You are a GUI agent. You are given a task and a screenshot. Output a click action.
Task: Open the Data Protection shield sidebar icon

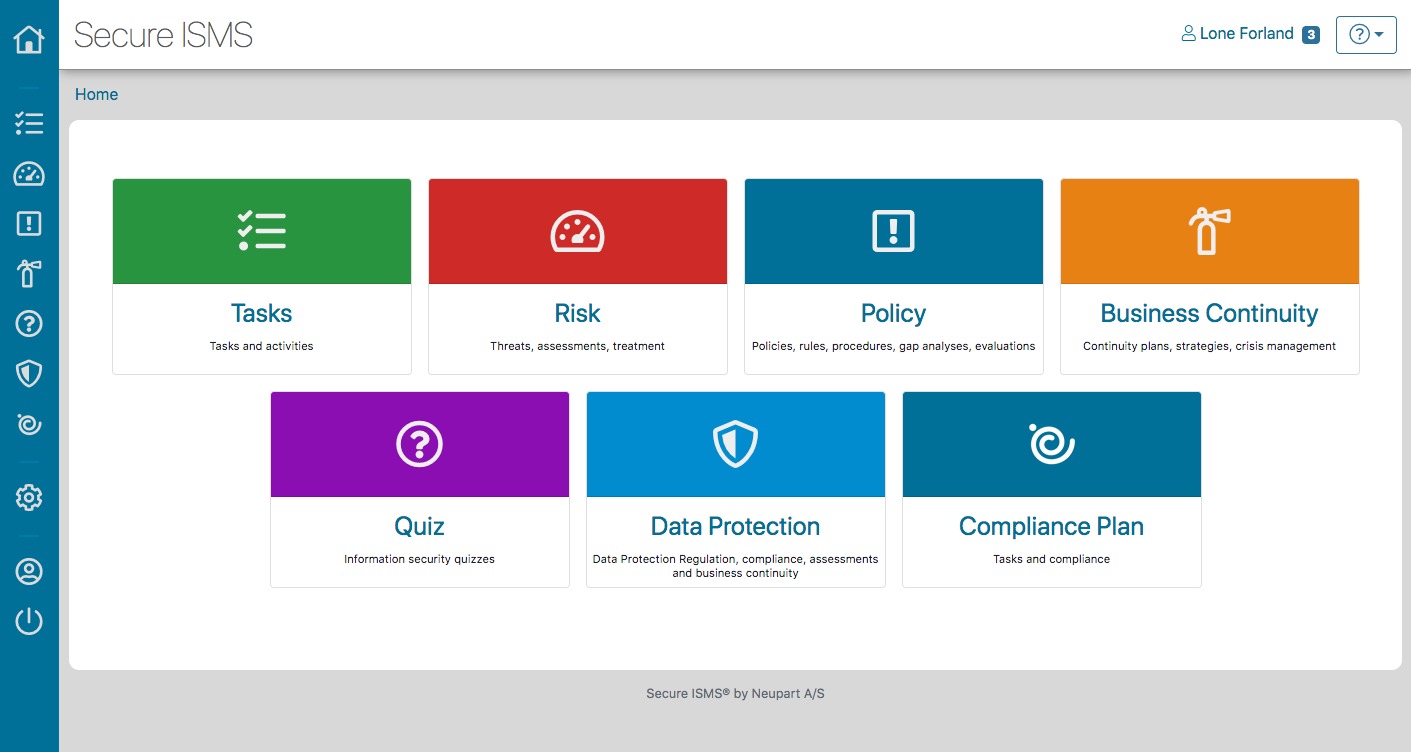(29, 374)
